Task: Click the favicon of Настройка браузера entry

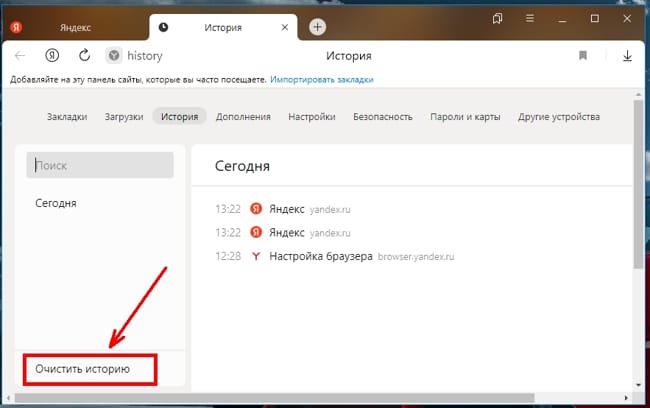Action: pos(256,256)
